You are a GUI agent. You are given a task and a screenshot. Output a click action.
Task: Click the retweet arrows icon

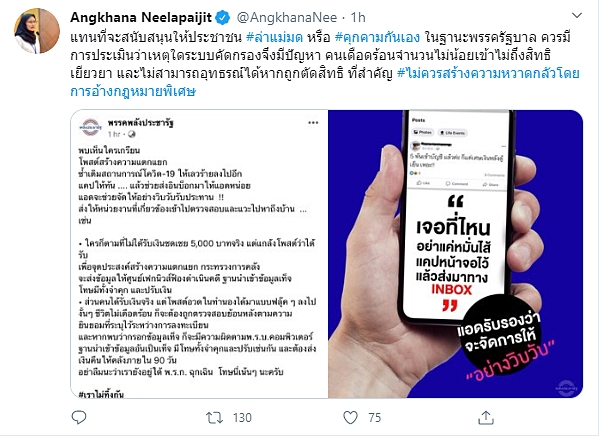[x=214, y=418]
